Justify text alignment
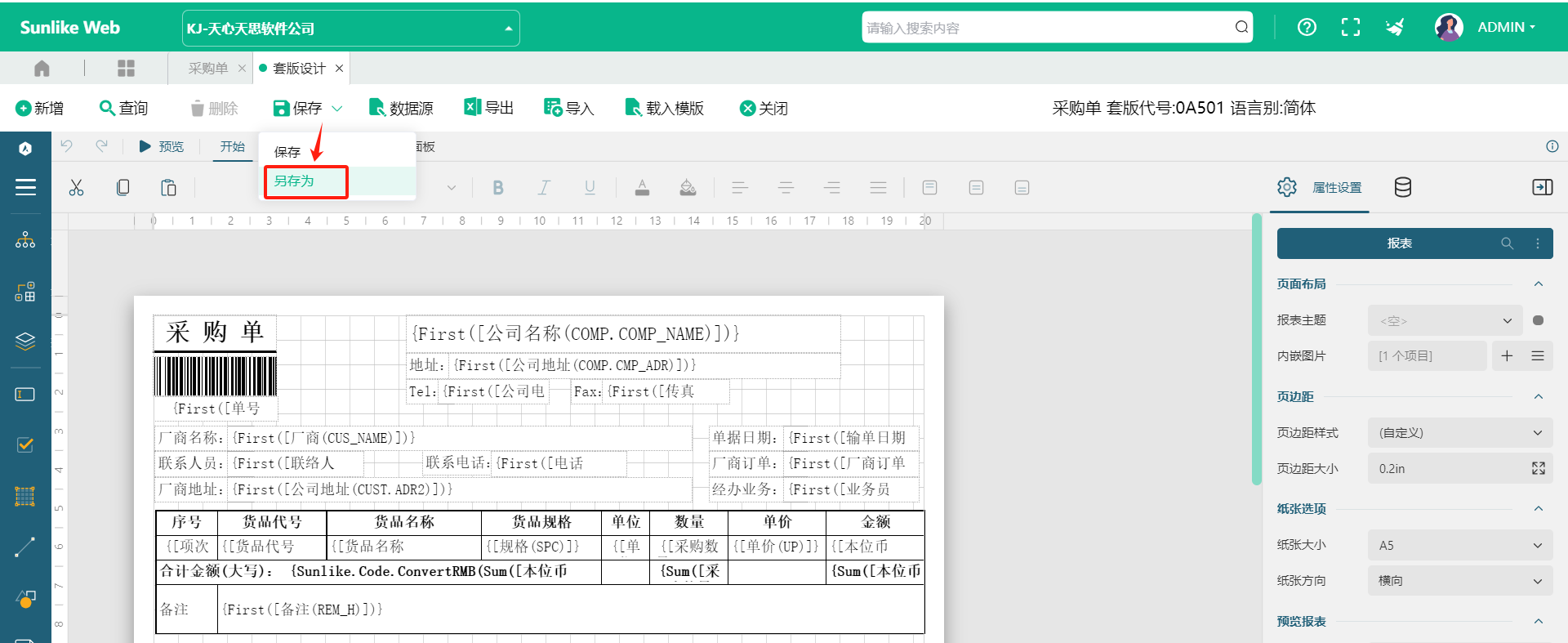The image size is (1568, 643). [878, 188]
